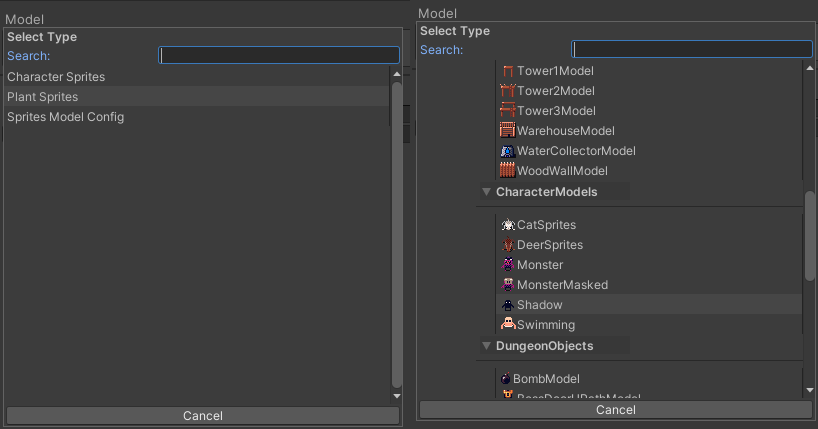Click the Shadow character icon
The width and height of the screenshot is (818, 429).
click(508, 305)
